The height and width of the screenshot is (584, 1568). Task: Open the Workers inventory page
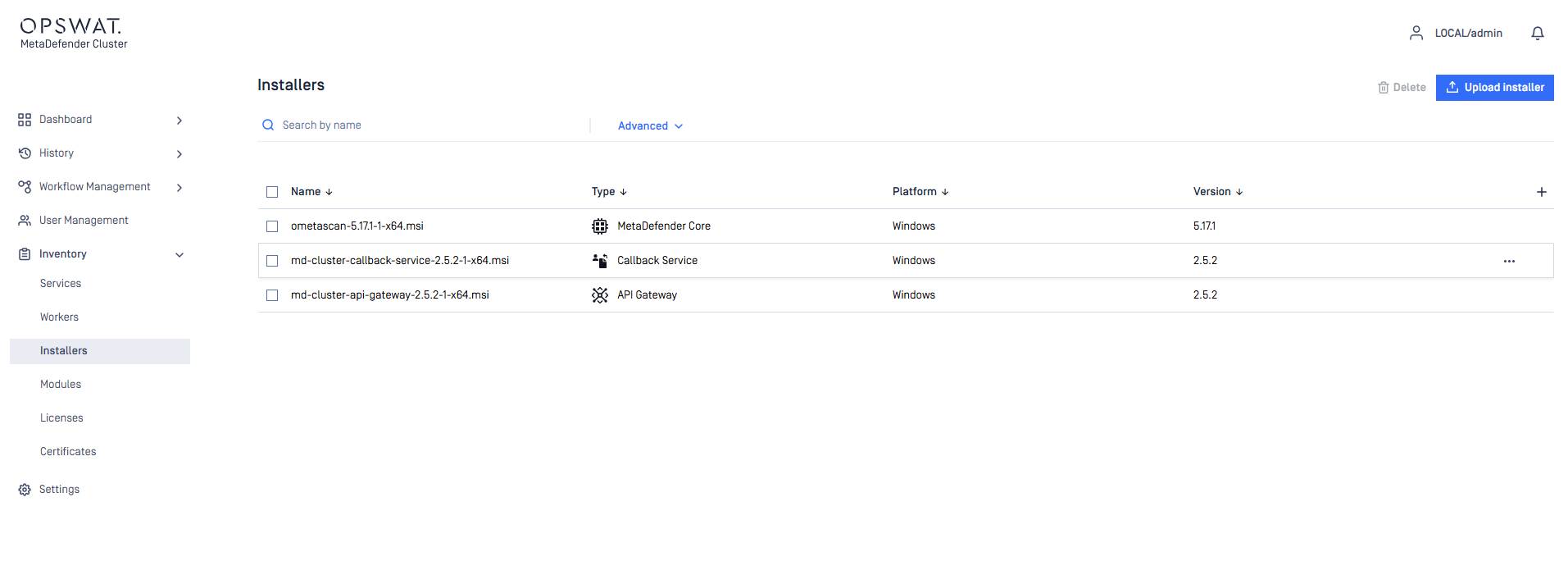[x=59, y=317]
